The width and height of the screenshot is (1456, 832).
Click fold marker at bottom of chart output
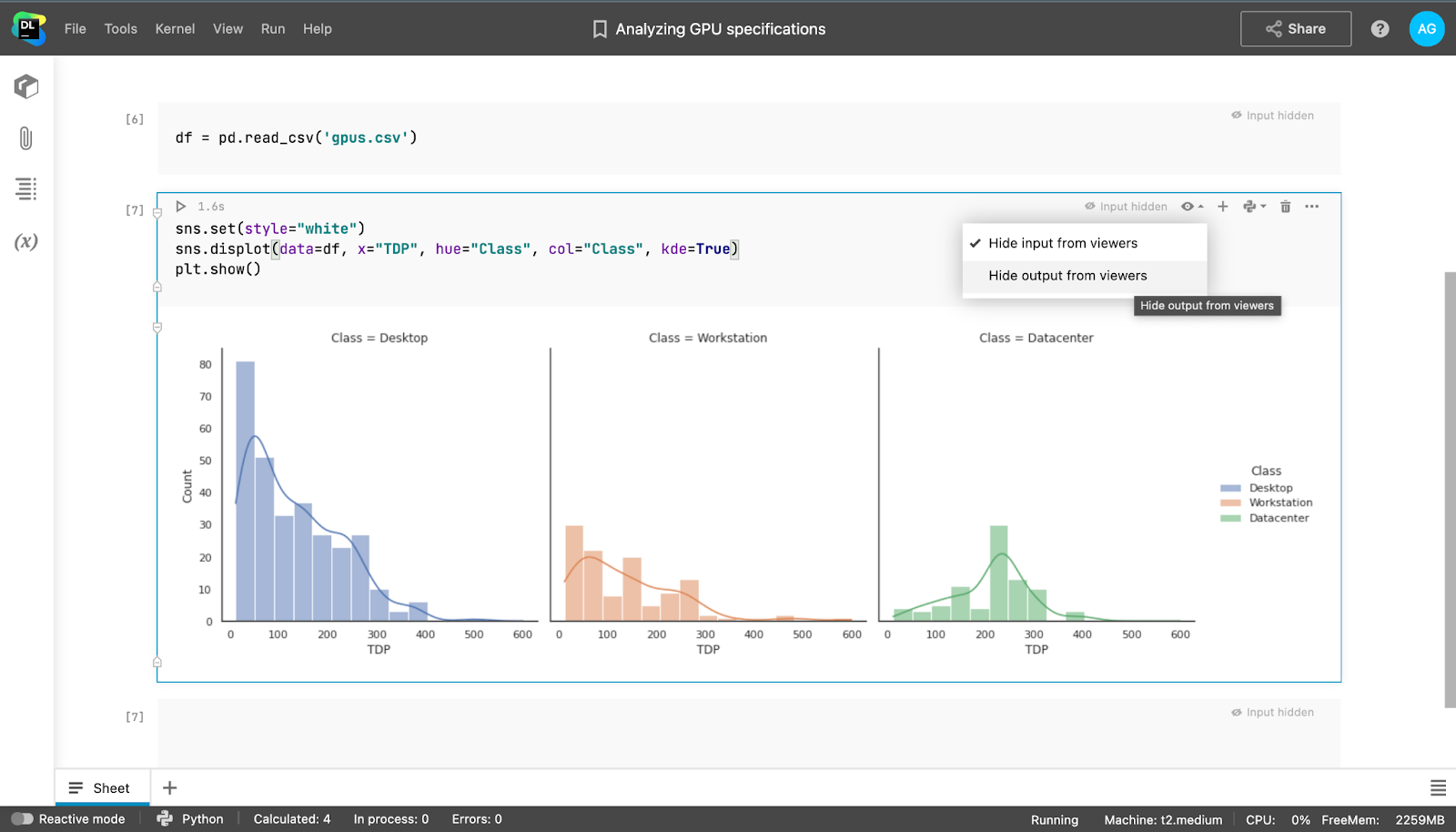point(157,663)
